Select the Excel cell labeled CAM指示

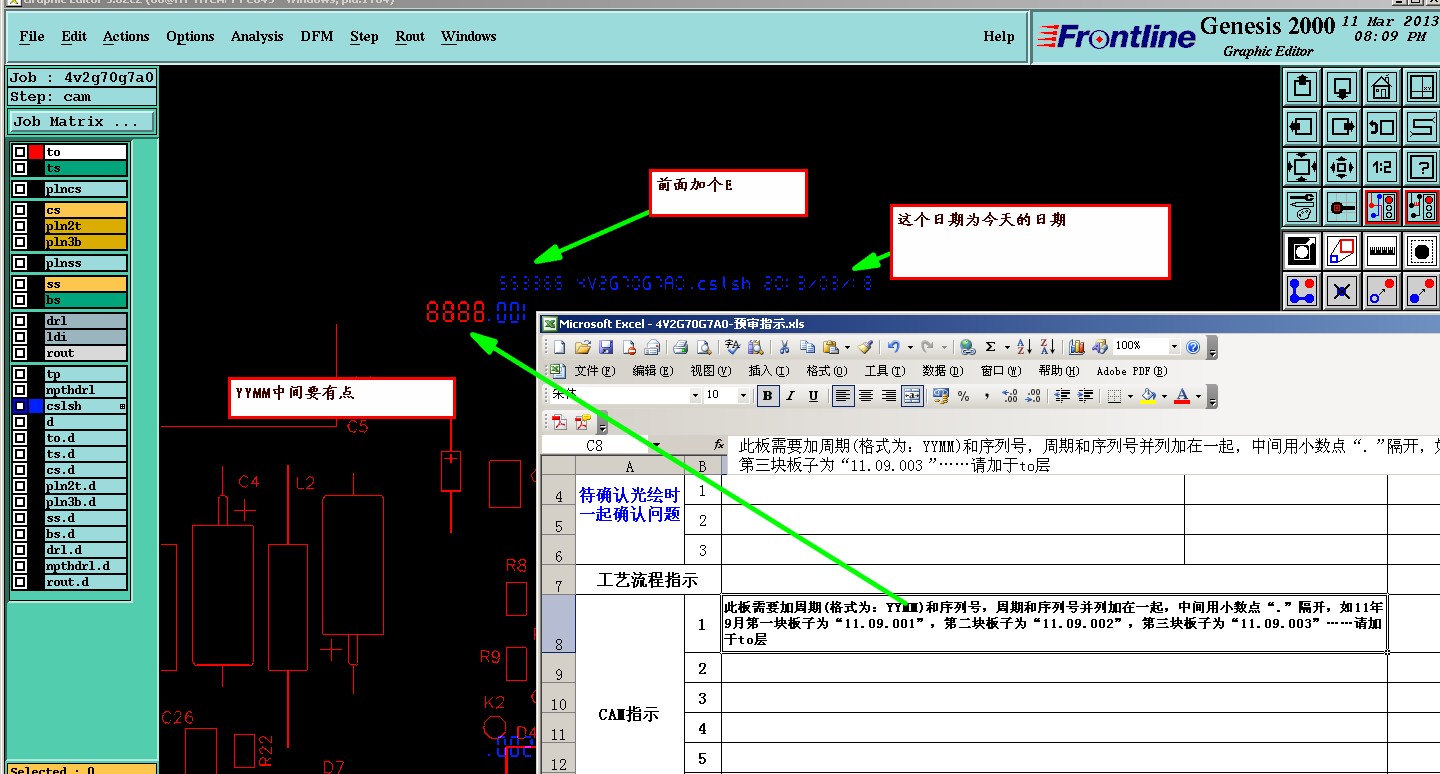(x=629, y=714)
